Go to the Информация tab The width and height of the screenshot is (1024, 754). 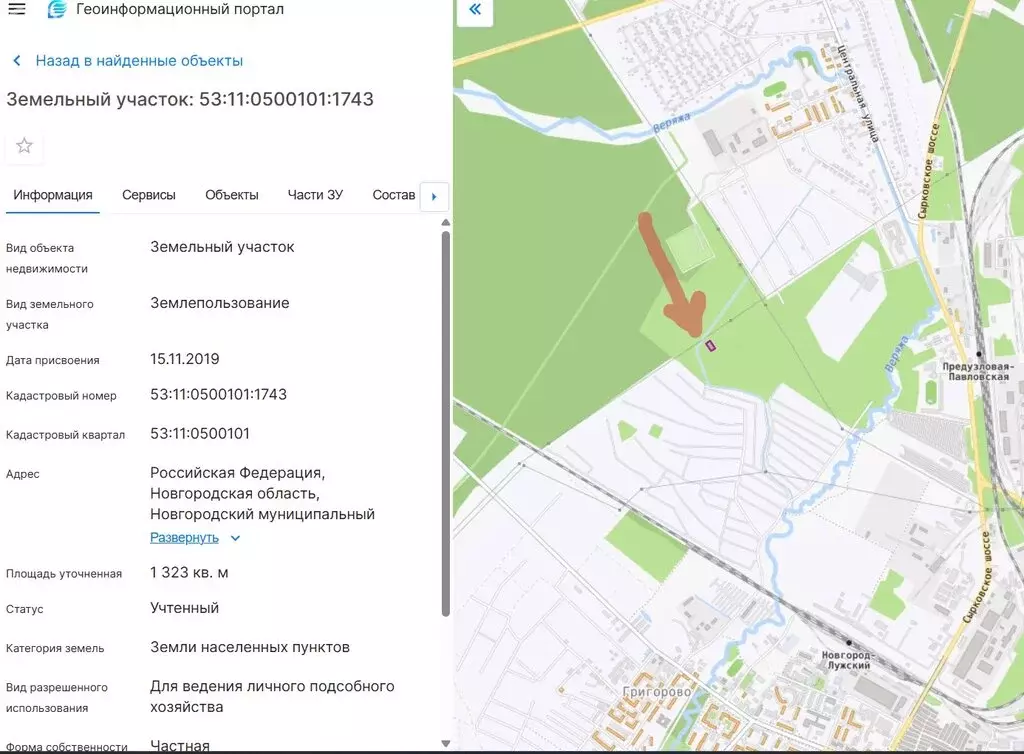53,195
